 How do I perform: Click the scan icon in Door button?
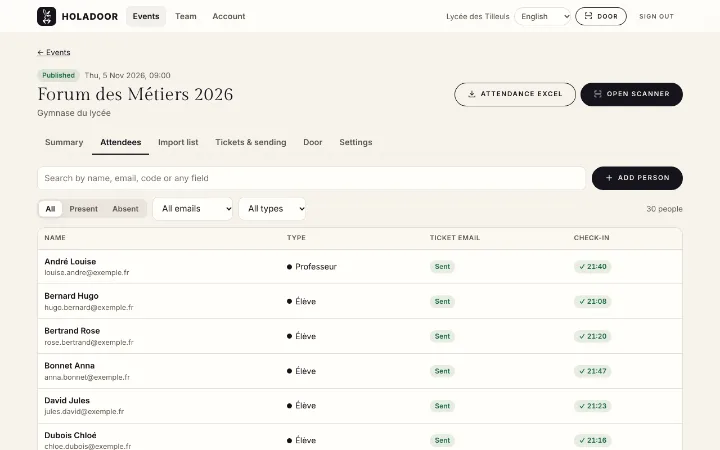coord(588,16)
